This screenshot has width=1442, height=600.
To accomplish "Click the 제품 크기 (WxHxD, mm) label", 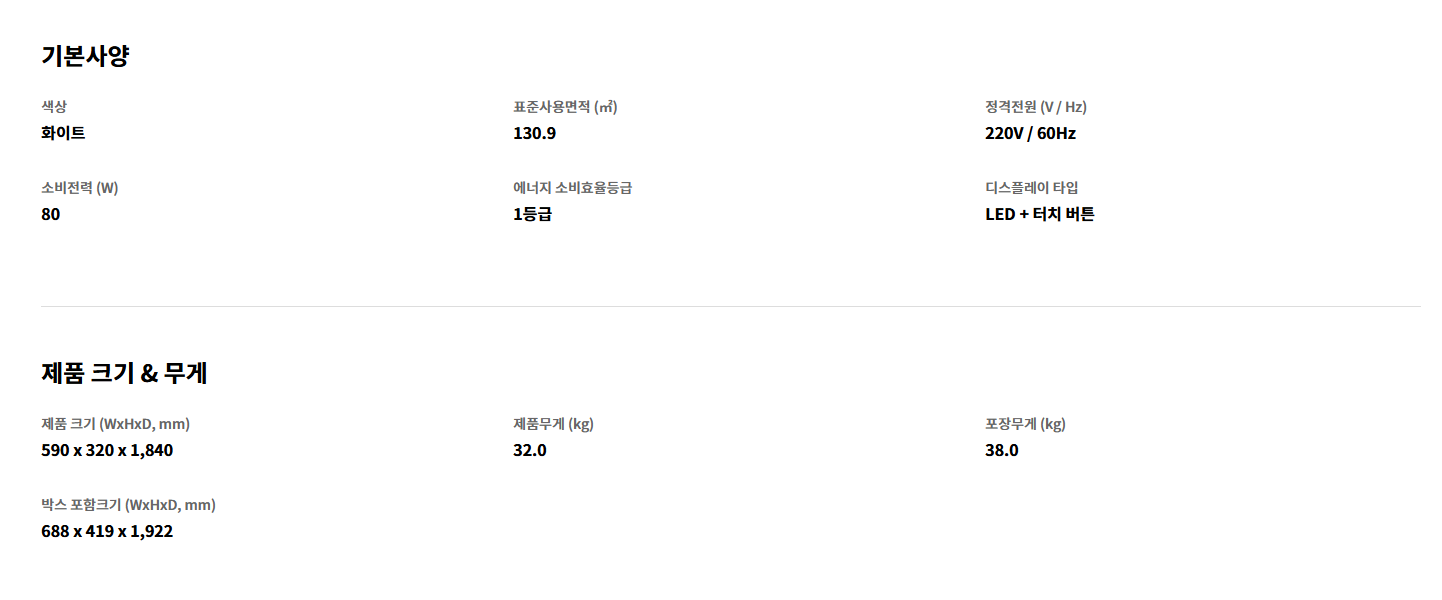I will [115, 424].
